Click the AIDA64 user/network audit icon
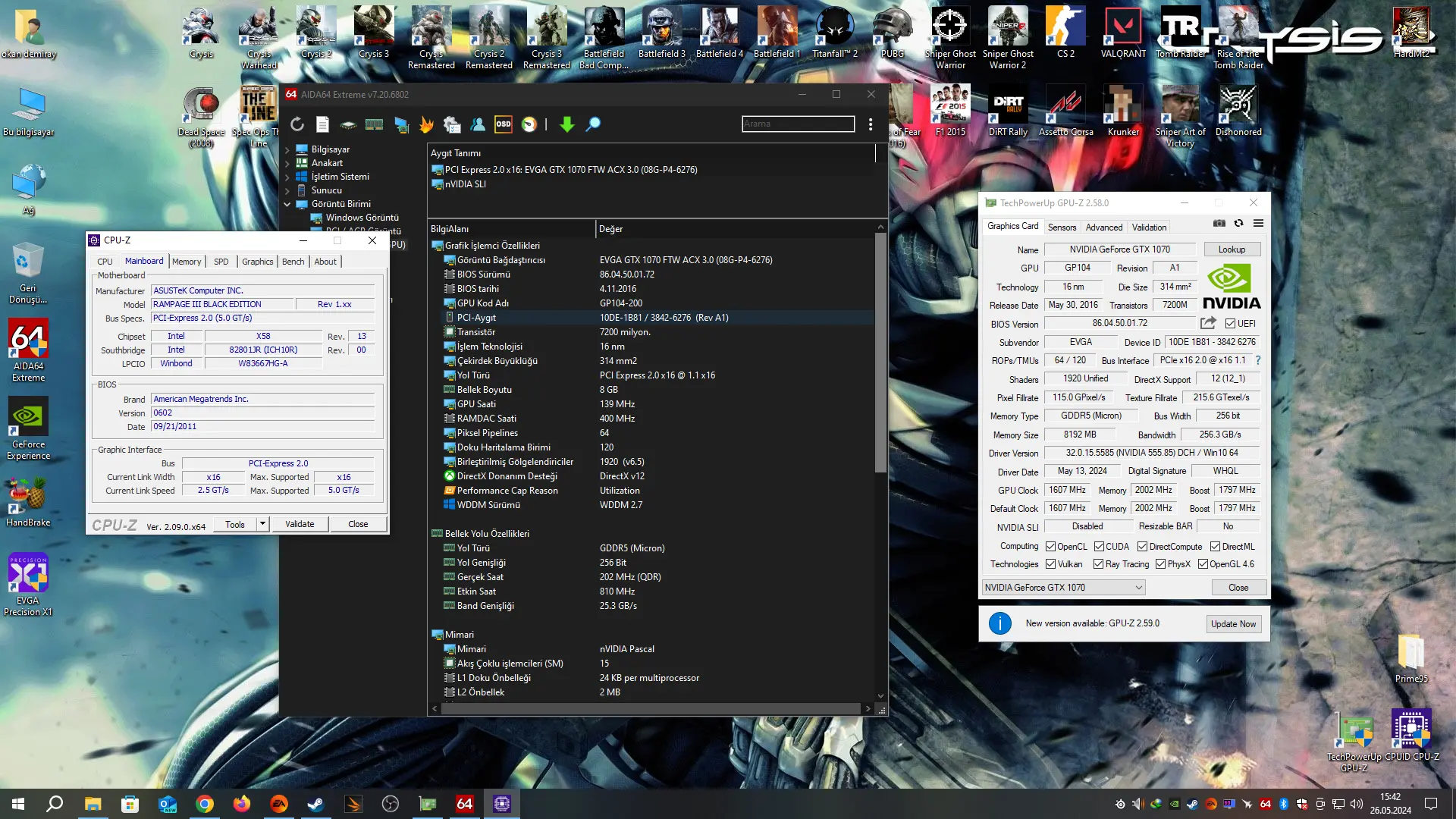Screen dimensions: 1456x819 click(478, 124)
